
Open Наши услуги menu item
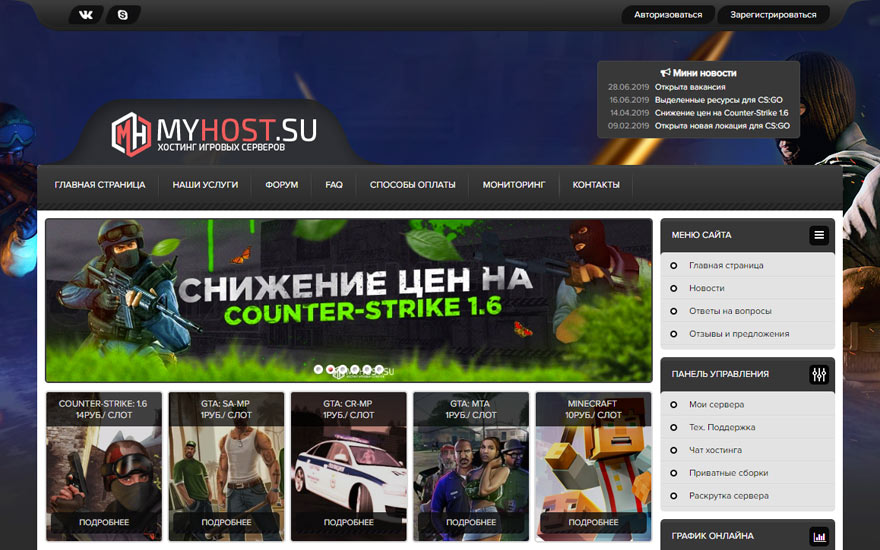click(x=205, y=185)
